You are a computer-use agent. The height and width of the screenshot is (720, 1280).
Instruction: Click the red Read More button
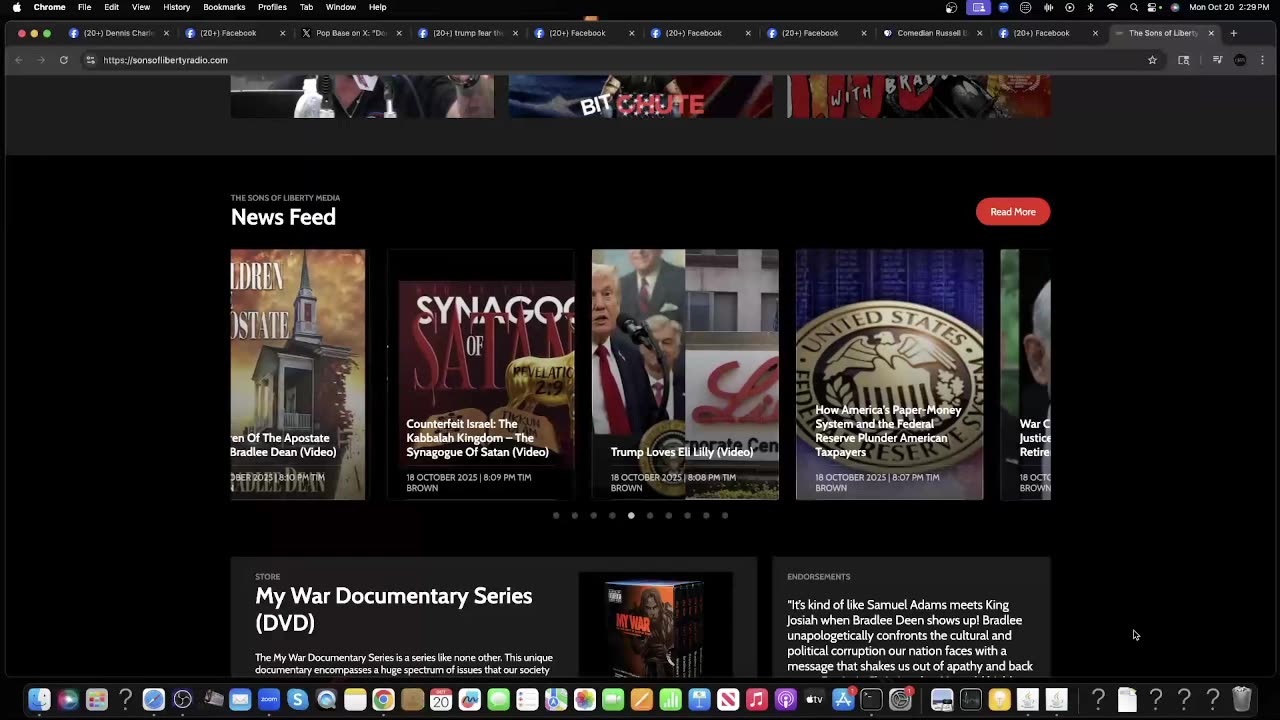(x=1013, y=211)
